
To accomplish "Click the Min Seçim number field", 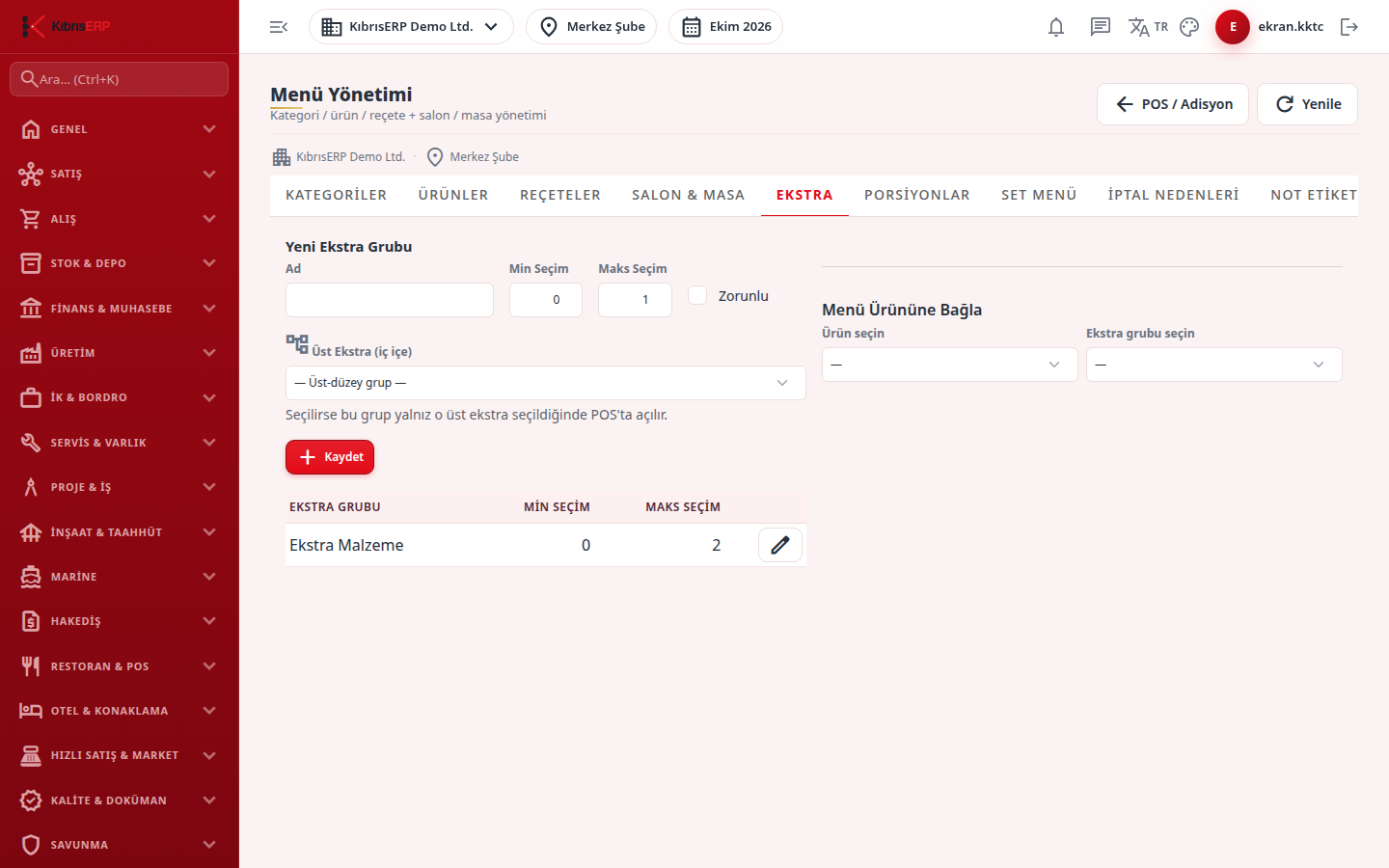I will click(x=546, y=300).
